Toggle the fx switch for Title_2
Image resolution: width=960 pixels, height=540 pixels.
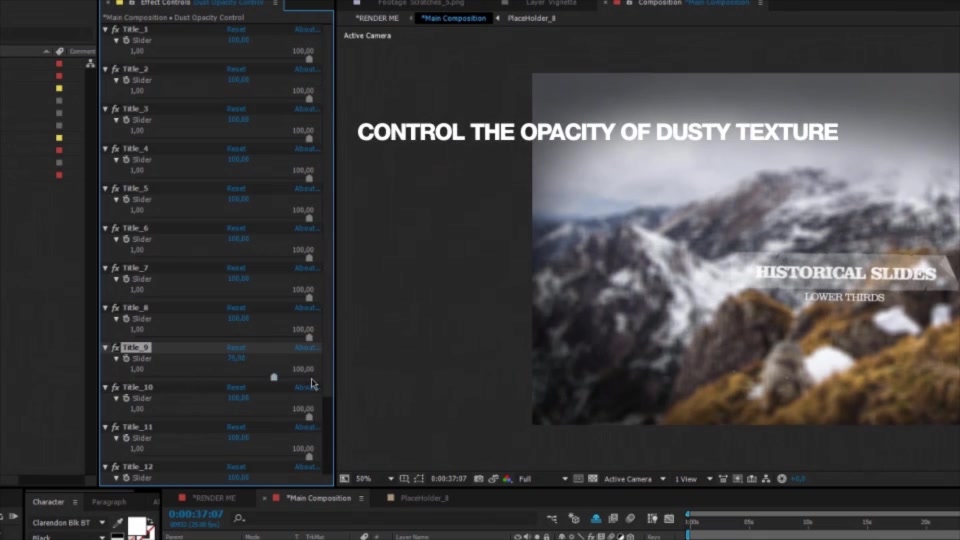[115, 69]
